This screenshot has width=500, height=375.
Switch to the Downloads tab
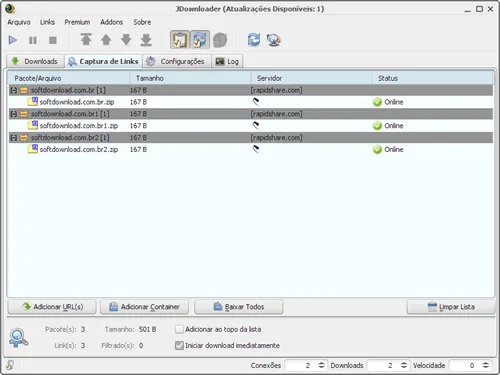[x=35, y=61]
